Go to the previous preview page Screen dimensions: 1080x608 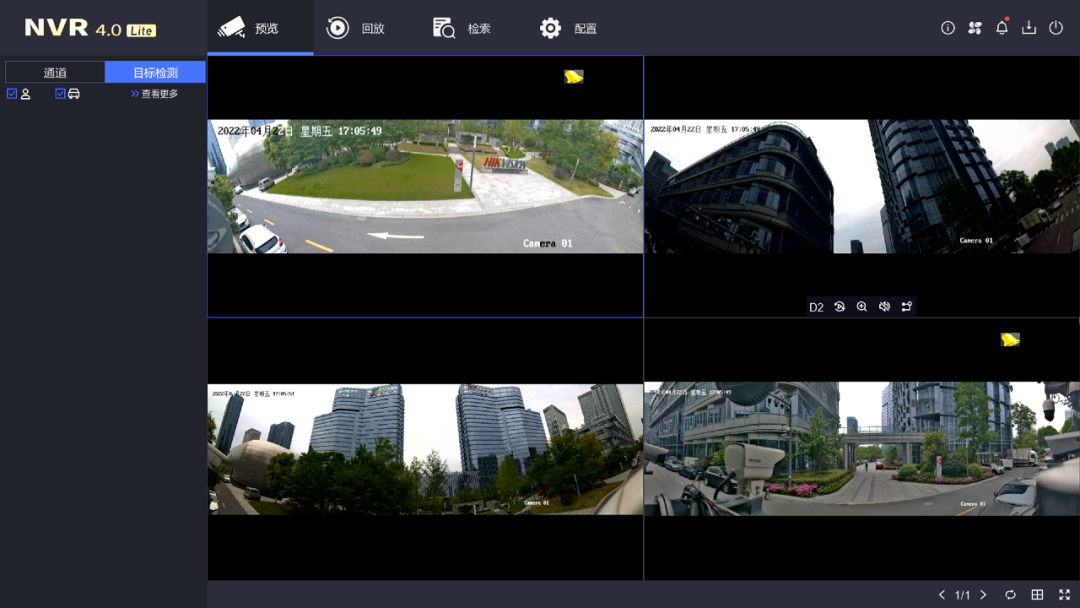click(x=941, y=595)
